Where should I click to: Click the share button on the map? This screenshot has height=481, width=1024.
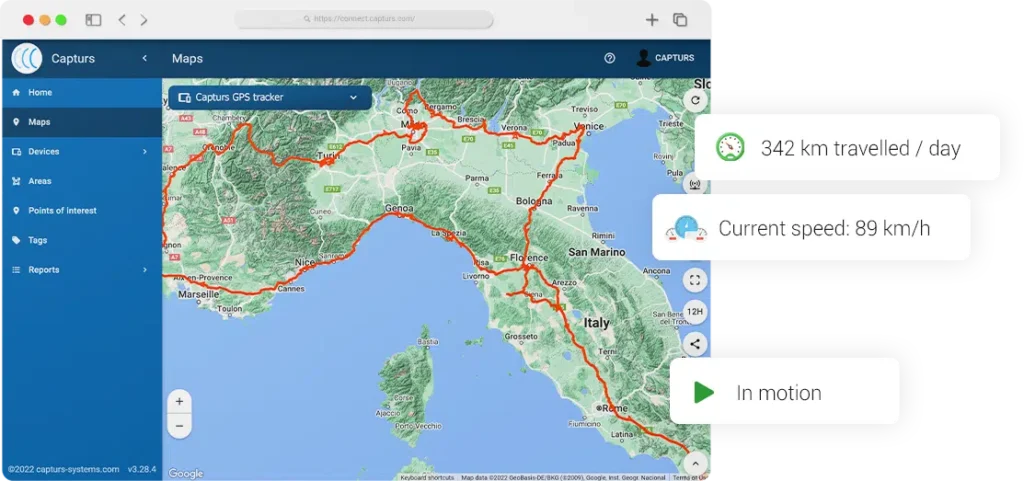(695, 344)
